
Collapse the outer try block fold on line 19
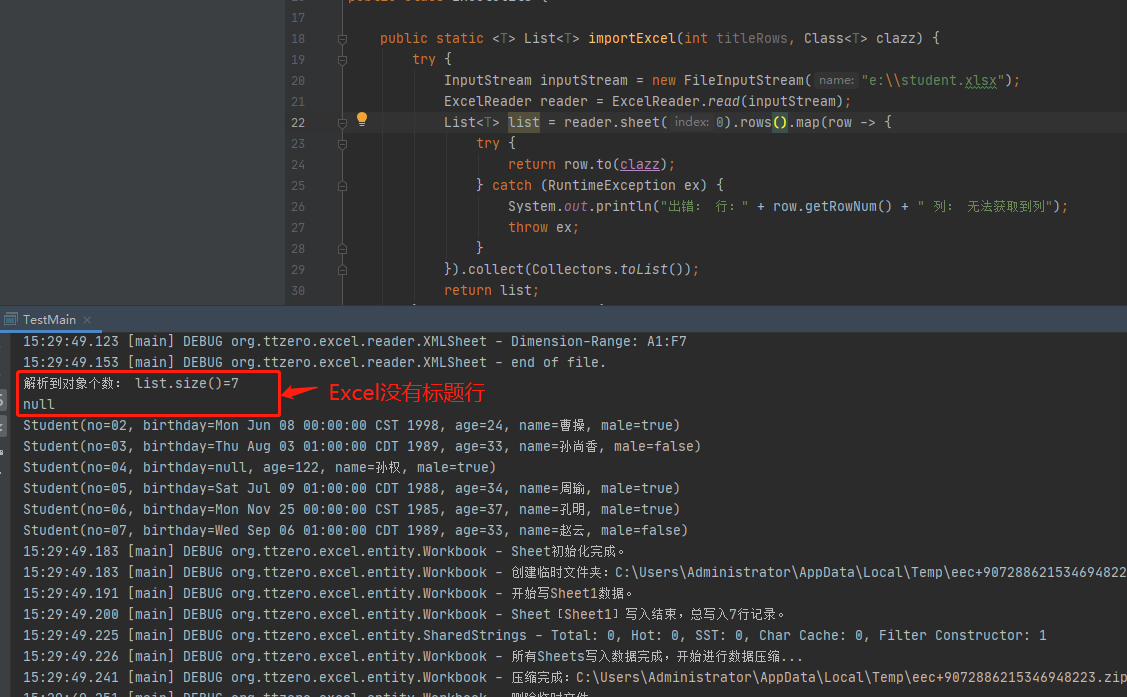(x=342, y=60)
